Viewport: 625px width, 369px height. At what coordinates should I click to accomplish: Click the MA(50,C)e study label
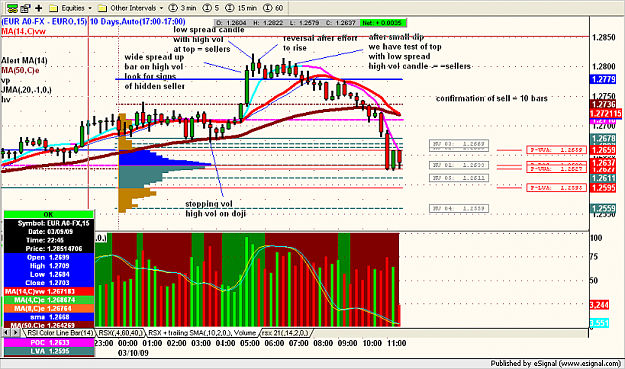pyautogui.click(x=20, y=71)
